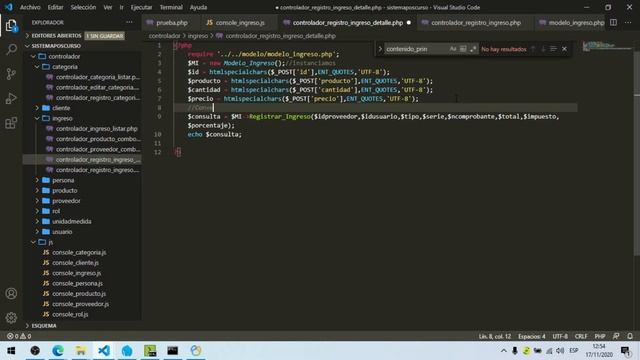Image resolution: width=640 pixels, height=360 pixels.
Task: Open the feedback icon in status bar
Action: (616, 336)
